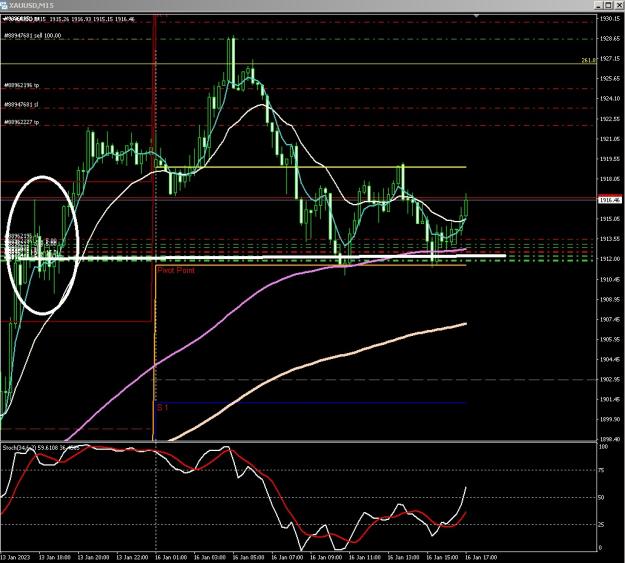This screenshot has height=563, width=625.
Task: Click the red 'Pivot Point' label
Action: (176, 270)
